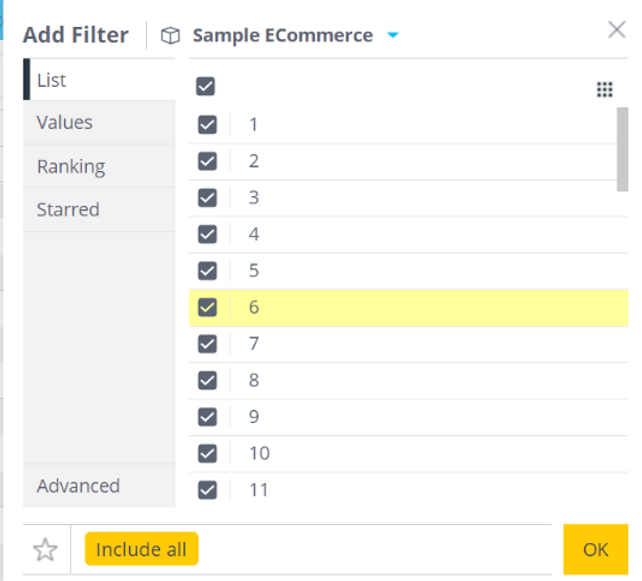Image resolution: width=642 pixels, height=581 pixels.
Task: Click the data cube icon beside Sample ECommerce
Action: [170, 36]
